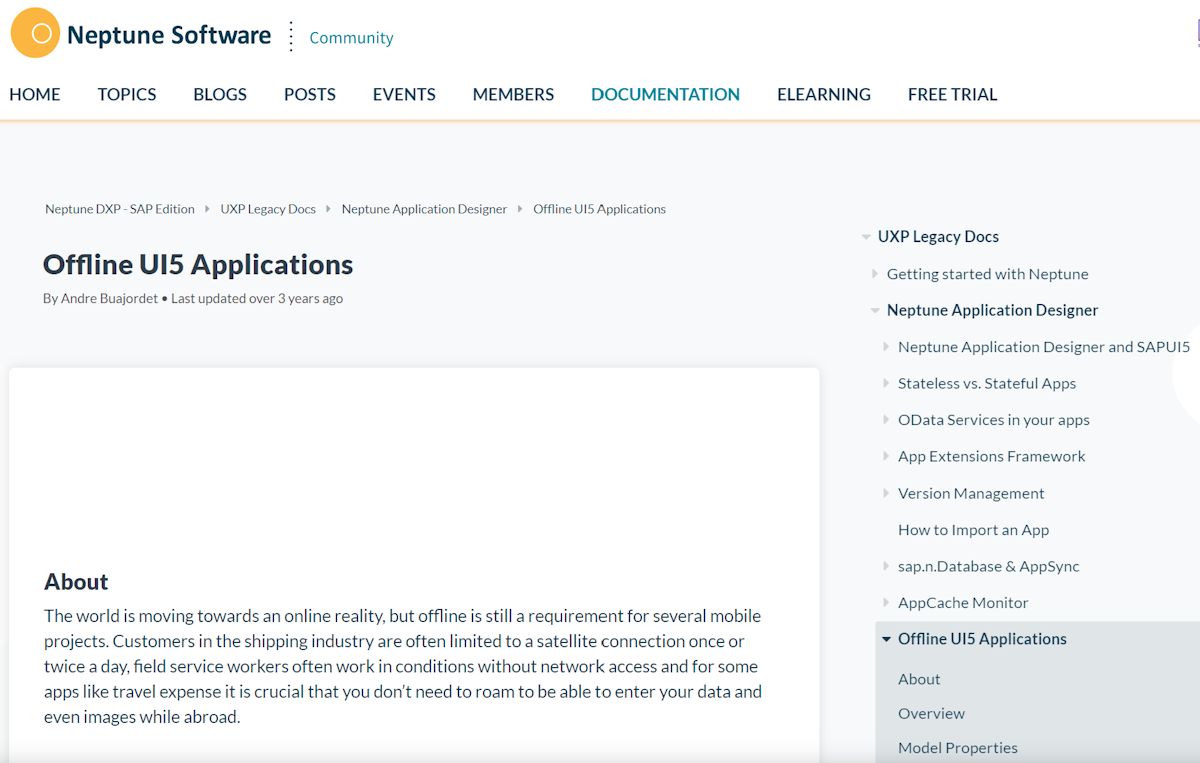Image resolution: width=1200 pixels, height=763 pixels.
Task: Open App Extensions Framework page
Action: [991, 456]
